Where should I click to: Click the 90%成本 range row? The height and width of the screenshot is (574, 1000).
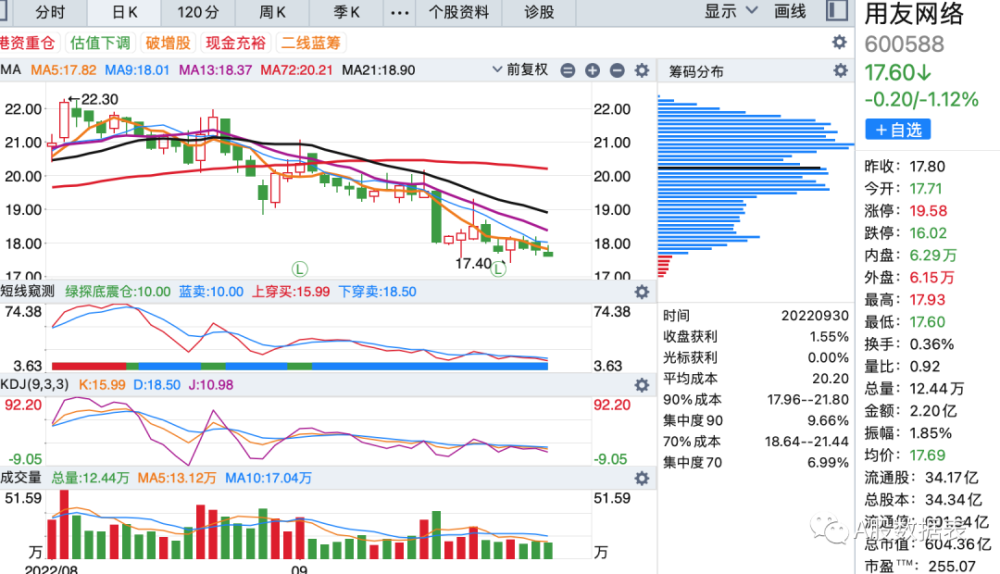(756, 399)
